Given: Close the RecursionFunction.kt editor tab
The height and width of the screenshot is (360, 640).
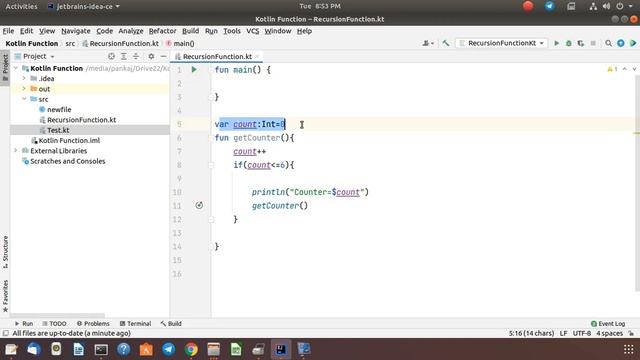Looking at the screenshot, I should pyautogui.click(x=257, y=56).
